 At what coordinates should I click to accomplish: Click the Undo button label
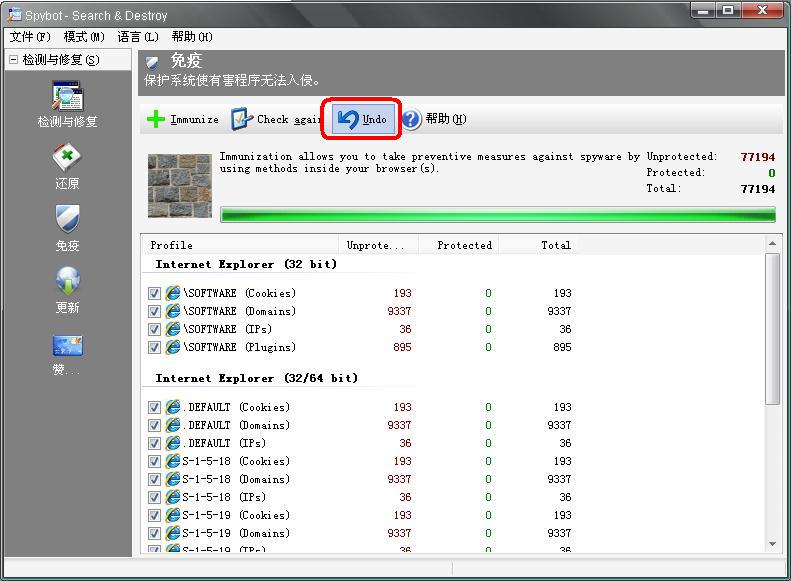coord(374,120)
